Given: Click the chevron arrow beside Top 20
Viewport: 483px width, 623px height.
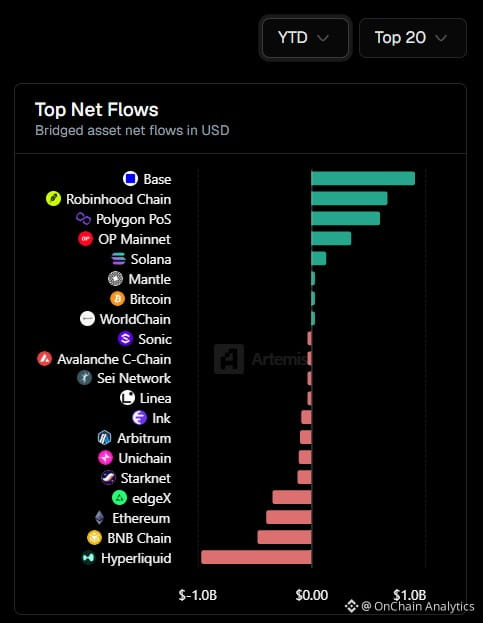Looking at the screenshot, I should click(441, 38).
